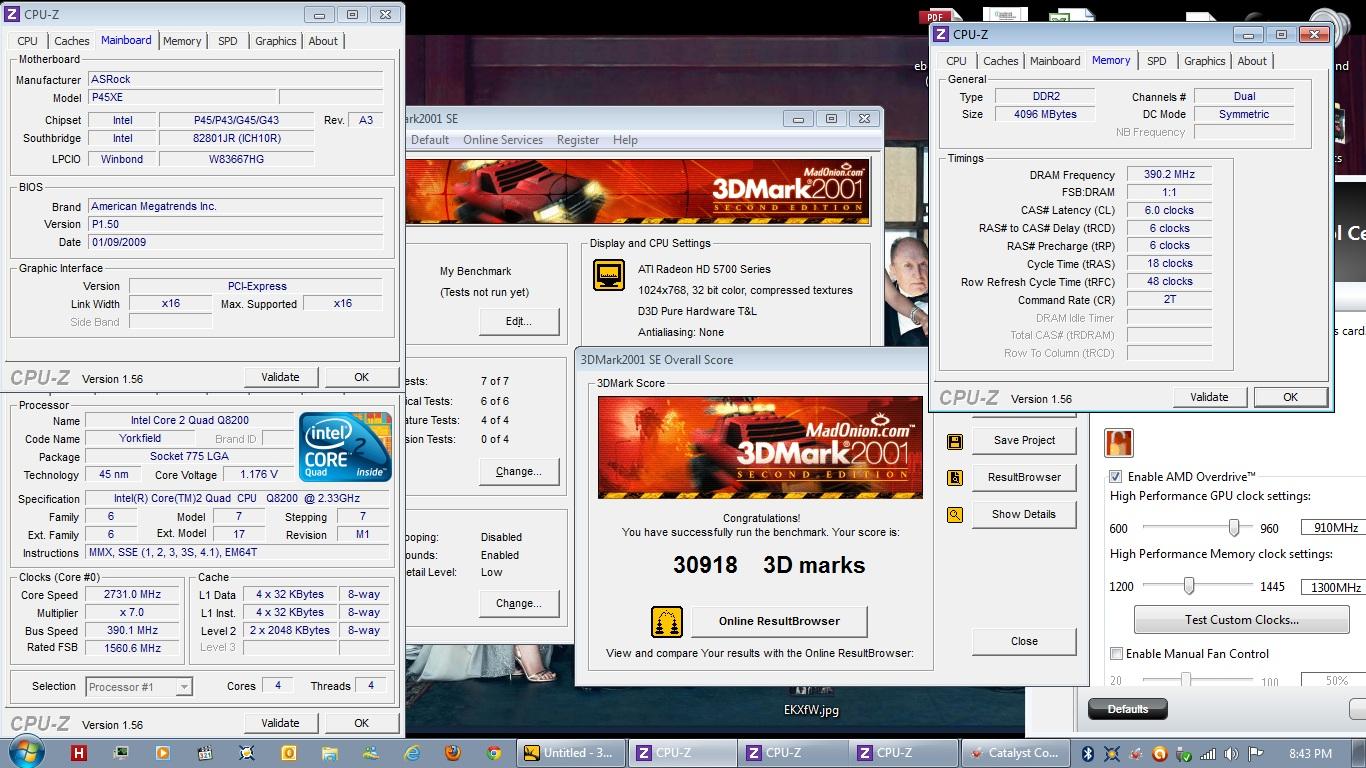The height and width of the screenshot is (768, 1366).
Task: Click the Overdrive icon in Catalyst Control Center
Action: pos(1118,443)
